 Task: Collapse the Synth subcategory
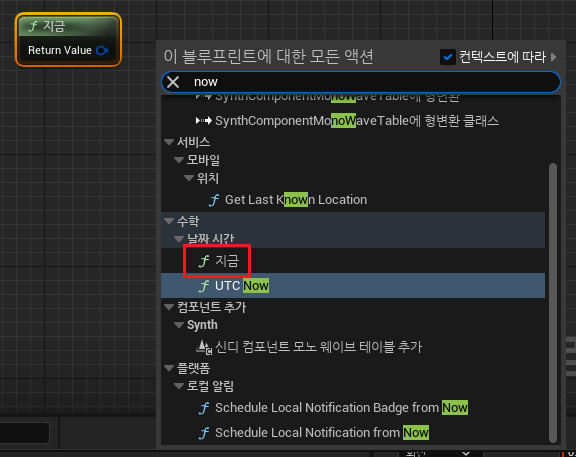(x=179, y=325)
